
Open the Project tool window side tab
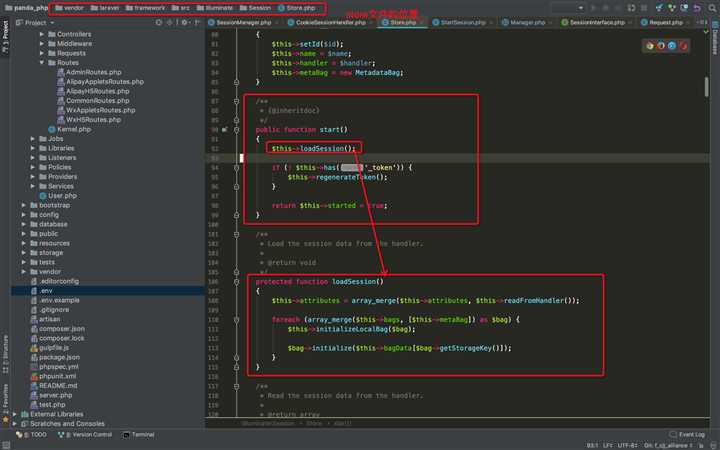pyautogui.click(x=5, y=36)
